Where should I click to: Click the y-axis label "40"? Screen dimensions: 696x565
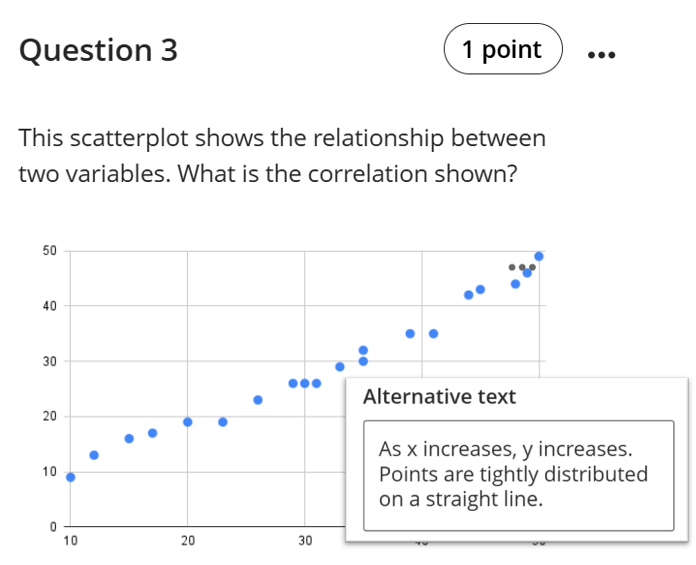point(49,306)
